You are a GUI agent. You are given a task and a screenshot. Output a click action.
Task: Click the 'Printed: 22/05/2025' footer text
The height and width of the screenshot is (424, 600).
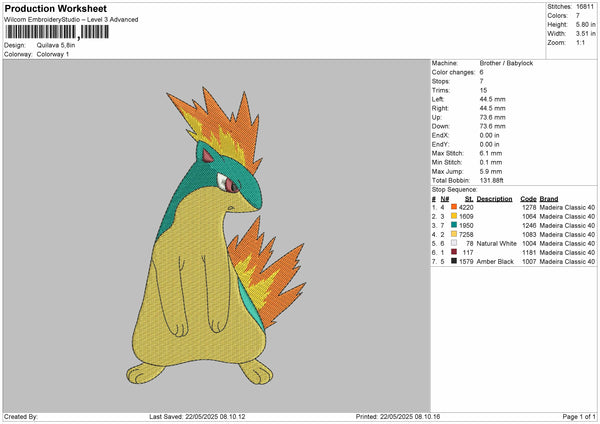click(x=398, y=416)
